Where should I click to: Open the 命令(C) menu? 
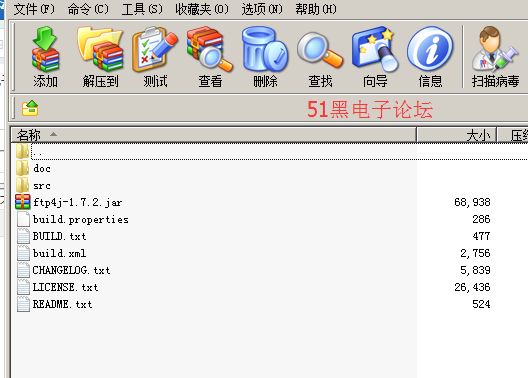click(88, 9)
